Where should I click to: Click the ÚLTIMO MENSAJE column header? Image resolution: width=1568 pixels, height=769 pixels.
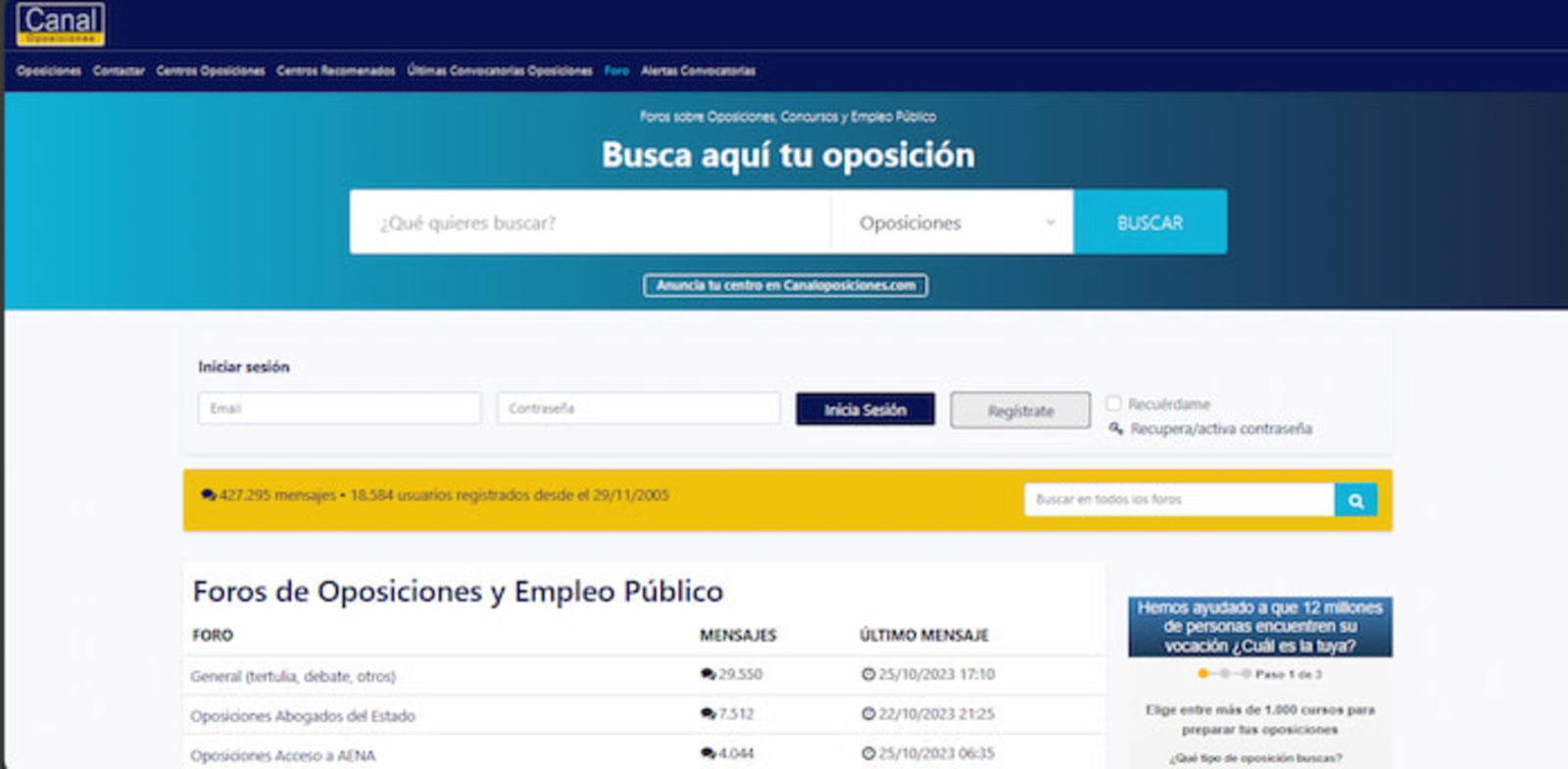coord(924,635)
